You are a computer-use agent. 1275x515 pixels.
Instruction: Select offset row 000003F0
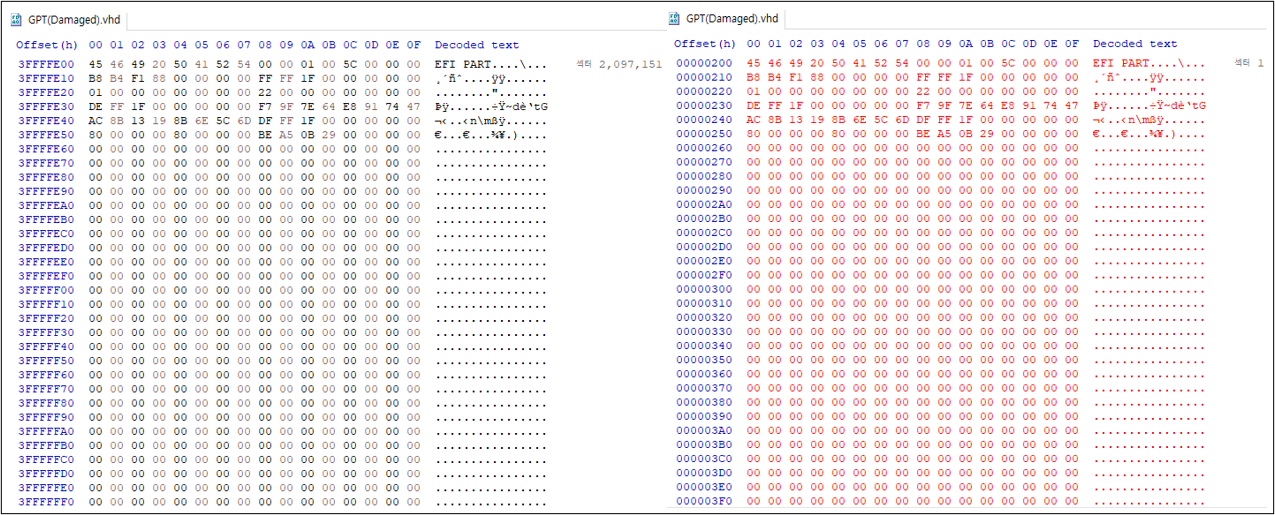tap(941, 501)
